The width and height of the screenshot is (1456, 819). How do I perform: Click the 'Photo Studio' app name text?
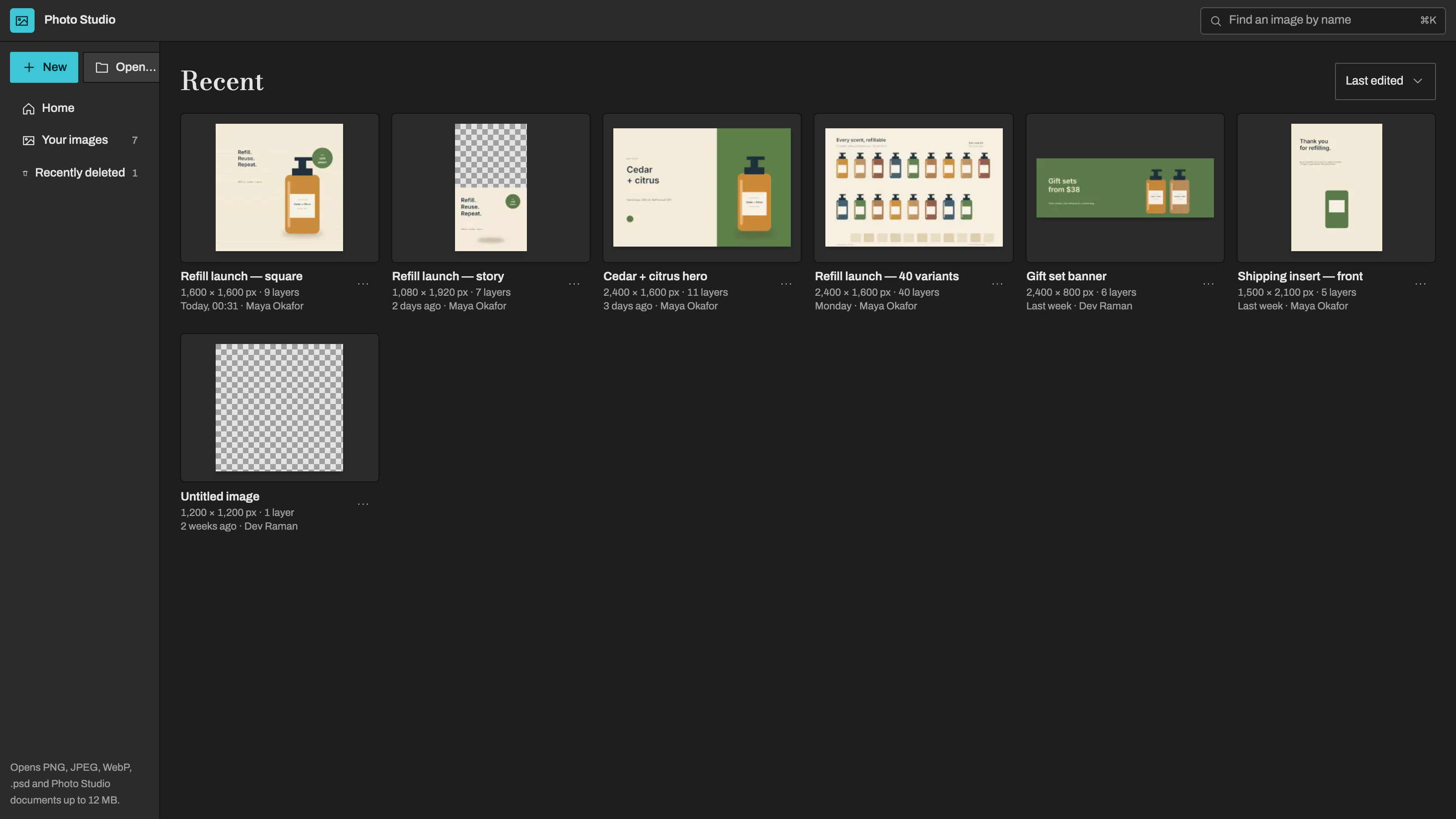pyautogui.click(x=80, y=20)
